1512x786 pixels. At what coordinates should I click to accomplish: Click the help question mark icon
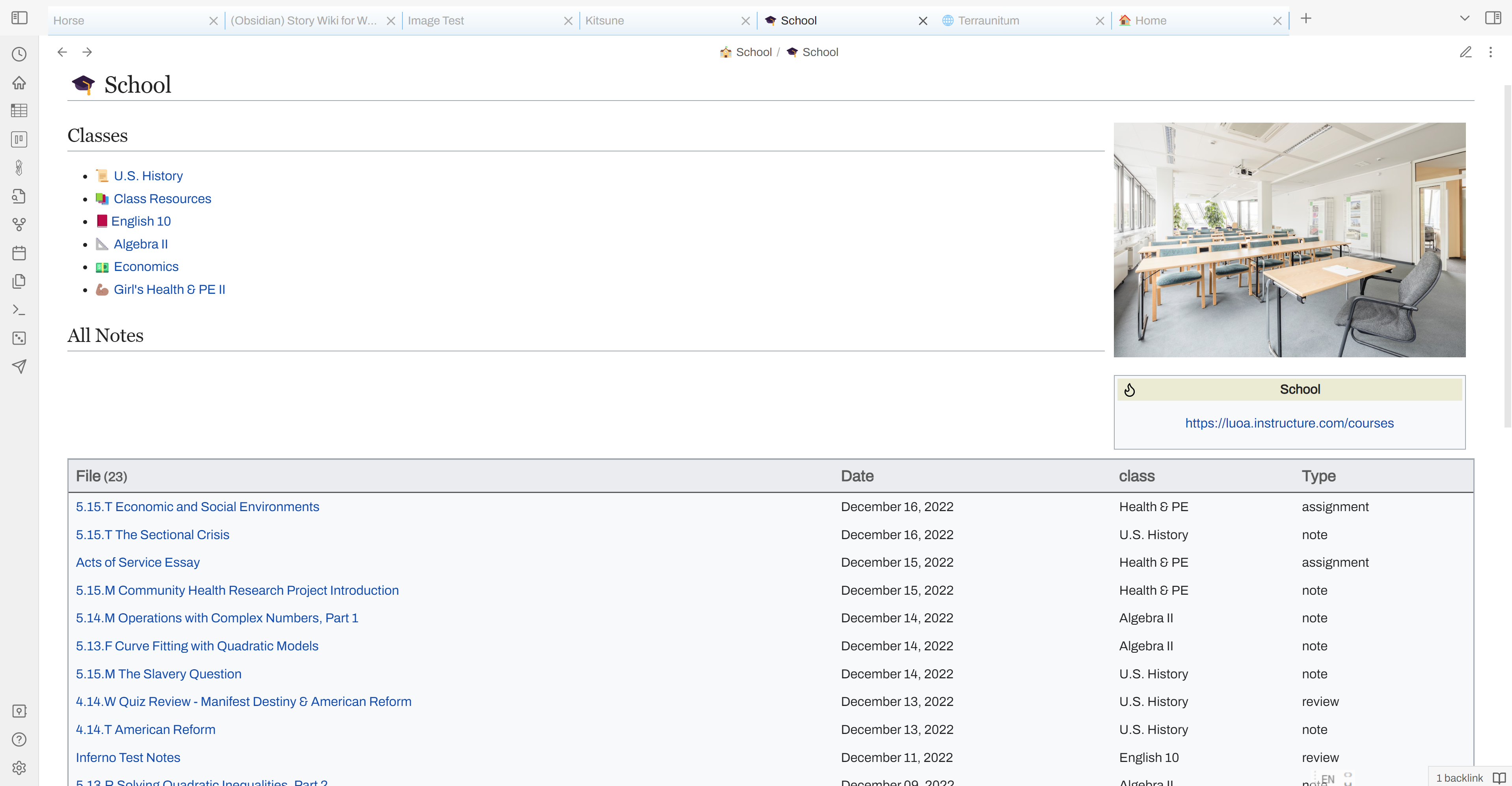point(19,739)
